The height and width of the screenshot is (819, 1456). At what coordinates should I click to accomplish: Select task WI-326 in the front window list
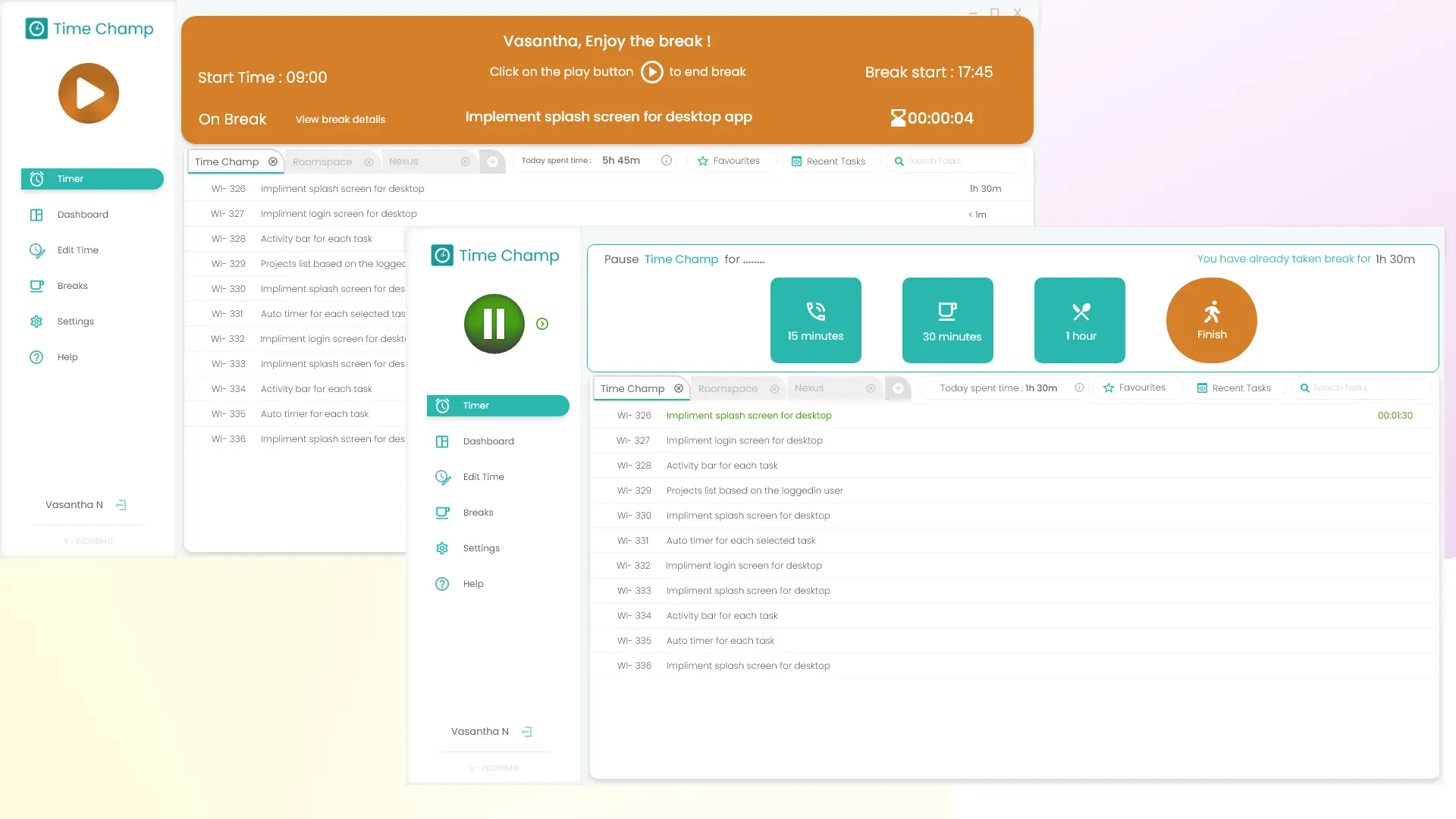[x=1013, y=416]
